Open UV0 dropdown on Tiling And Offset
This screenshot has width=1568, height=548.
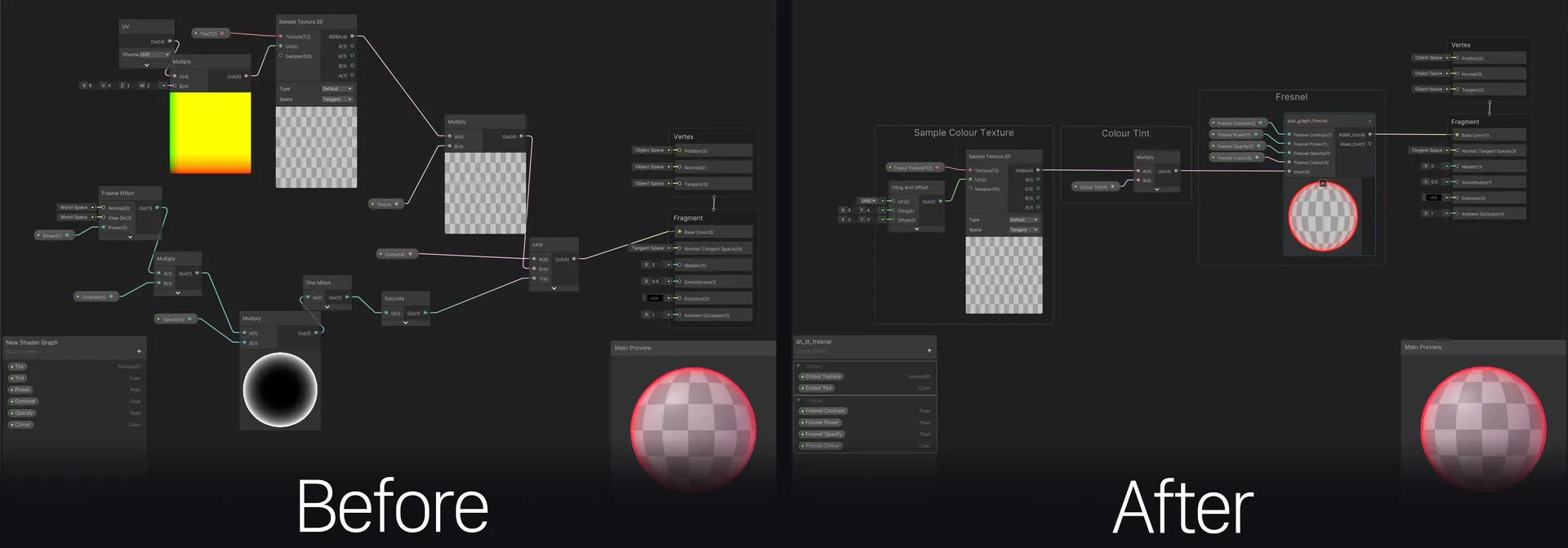868,201
